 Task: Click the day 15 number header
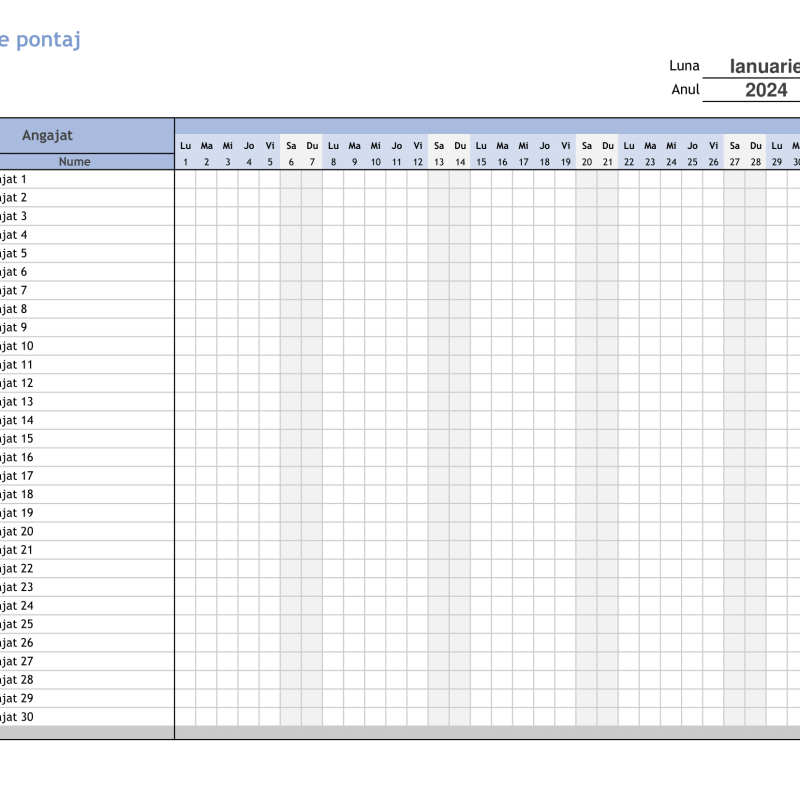coord(481,161)
